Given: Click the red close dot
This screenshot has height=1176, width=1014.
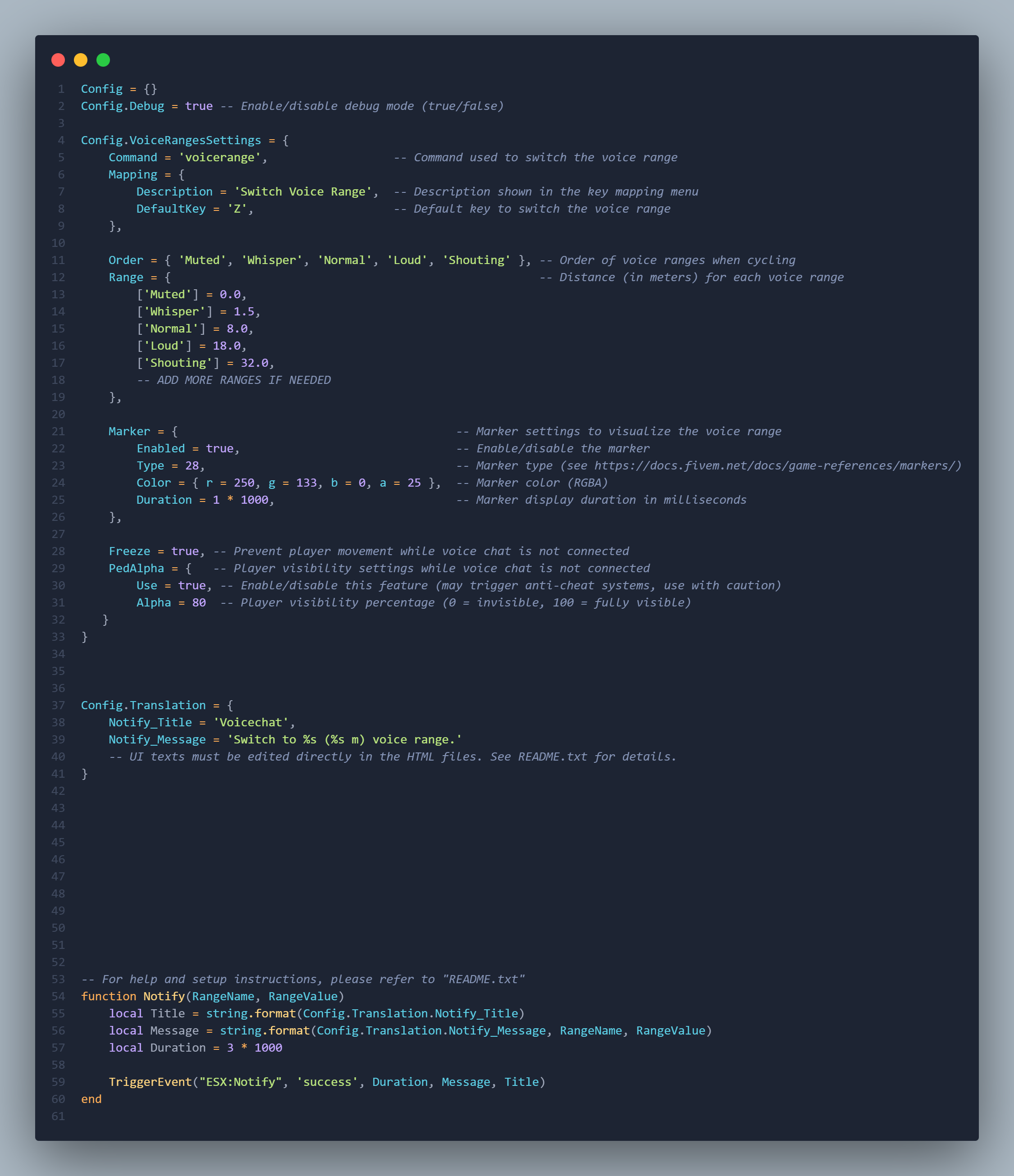Looking at the screenshot, I should (x=58, y=59).
